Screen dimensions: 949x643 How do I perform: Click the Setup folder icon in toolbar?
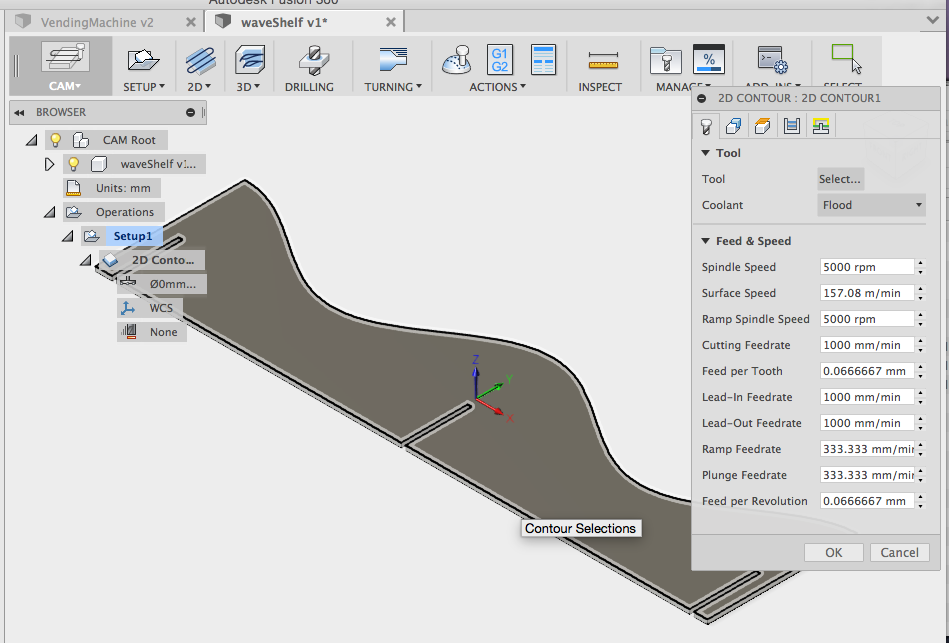(143, 60)
